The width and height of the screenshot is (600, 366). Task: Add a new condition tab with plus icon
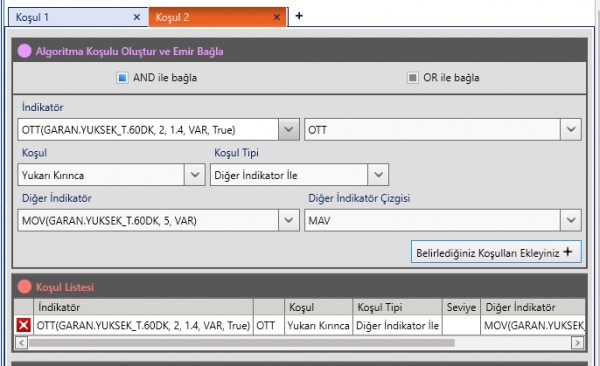[x=299, y=16]
